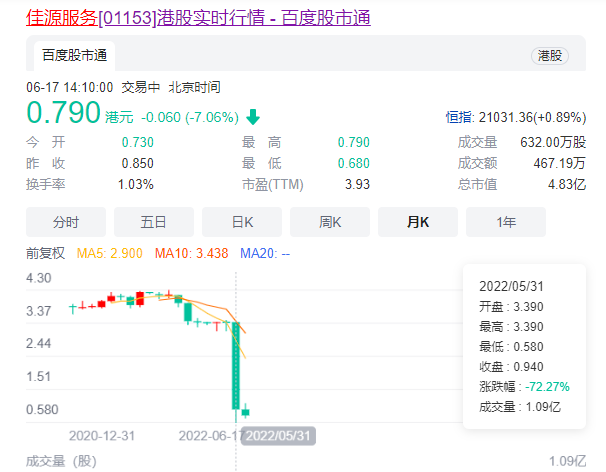The height and width of the screenshot is (472, 606).
Task: Click the 成交量 (股) chart label
Action: pyautogui.click(x=61, y=461)
